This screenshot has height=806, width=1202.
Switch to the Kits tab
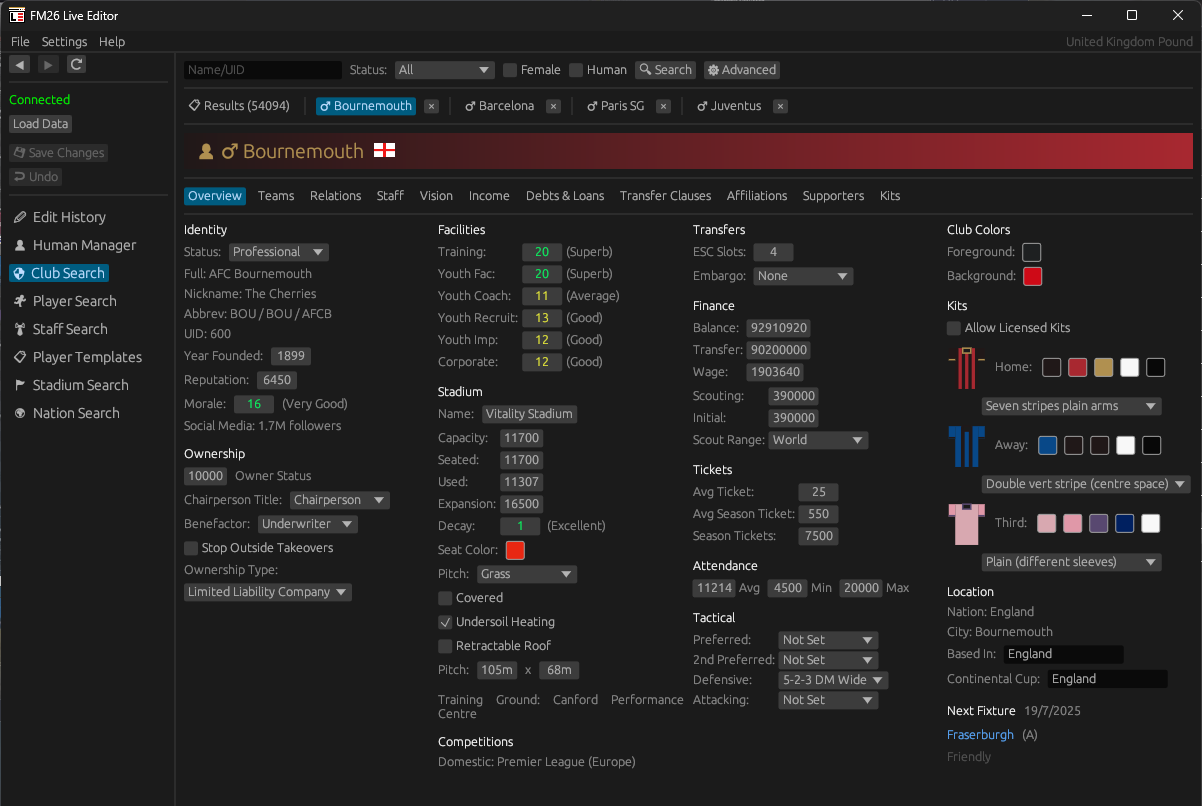(890, 196)
